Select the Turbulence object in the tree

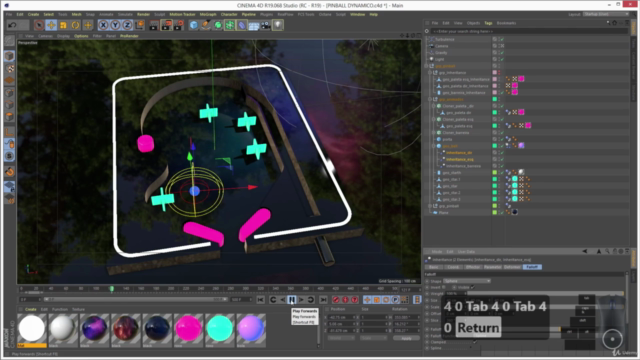tap(444, 39)
